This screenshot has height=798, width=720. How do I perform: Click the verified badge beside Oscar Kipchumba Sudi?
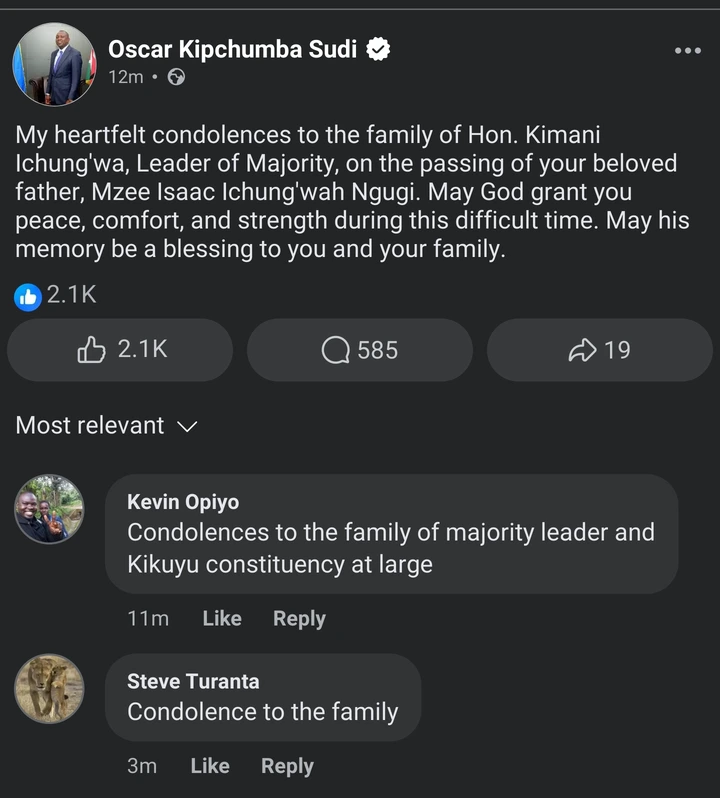(x=378, y=49)
